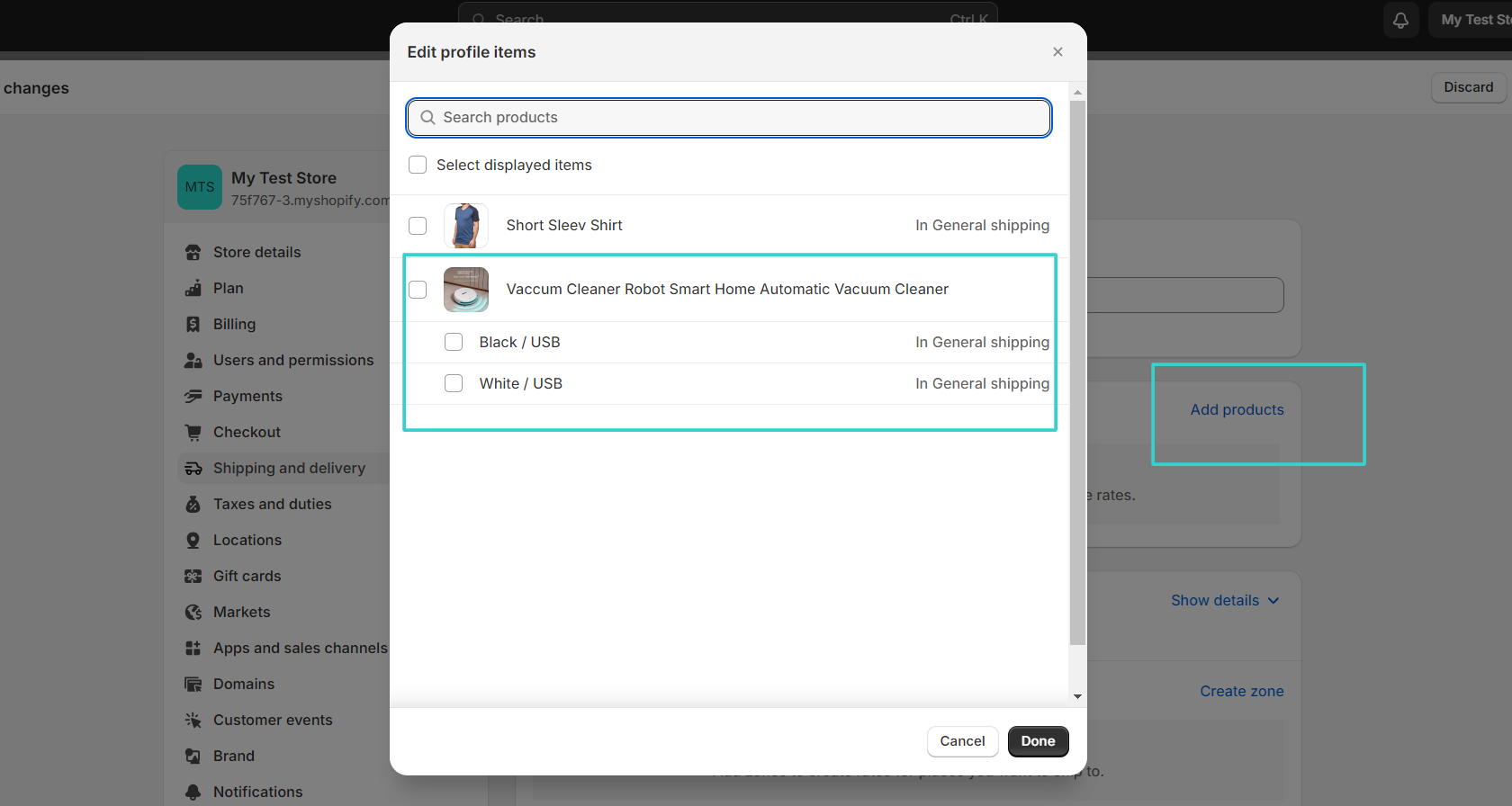Check the Vaccum Cleaner Robot product checkbox

(418, 289)
